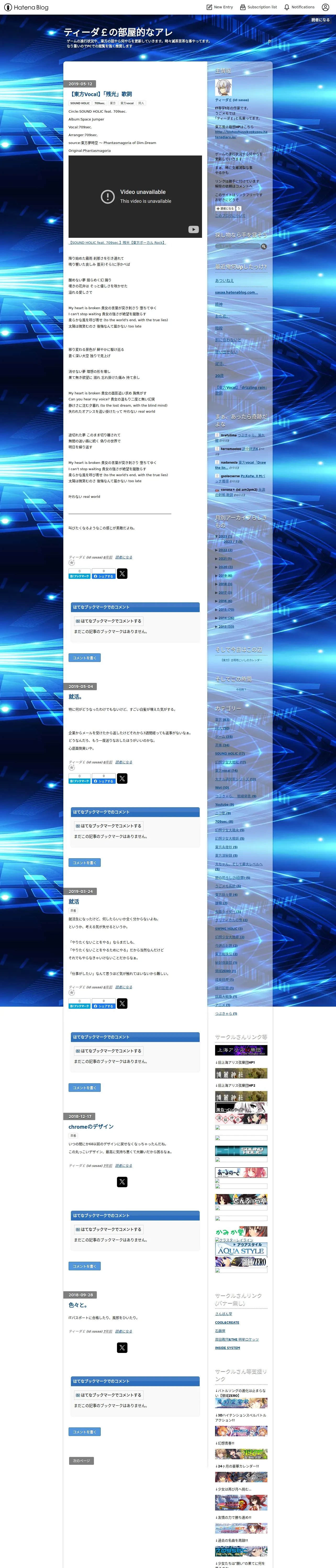Click the video unavailable exclamation icon
The height and width of the screenshot is (1568, 336).
(x=107, y=196)
